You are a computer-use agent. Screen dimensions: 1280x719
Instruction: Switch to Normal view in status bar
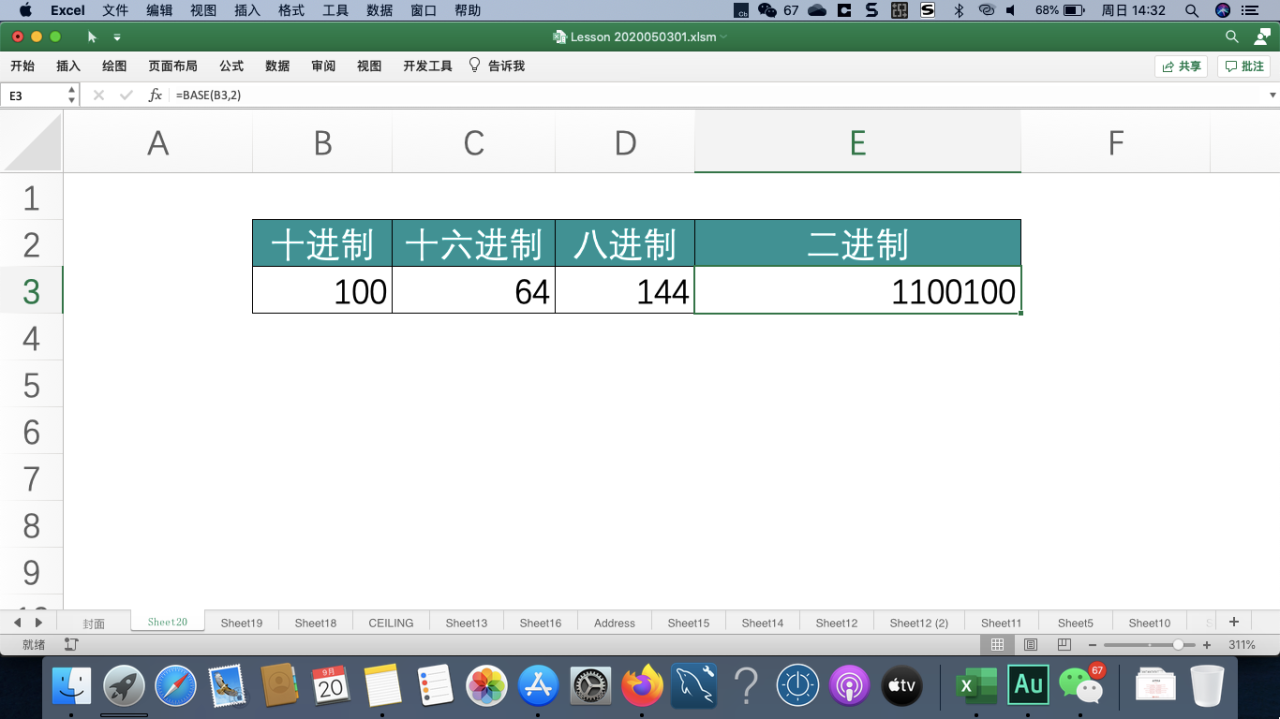[x=997, y=645]
